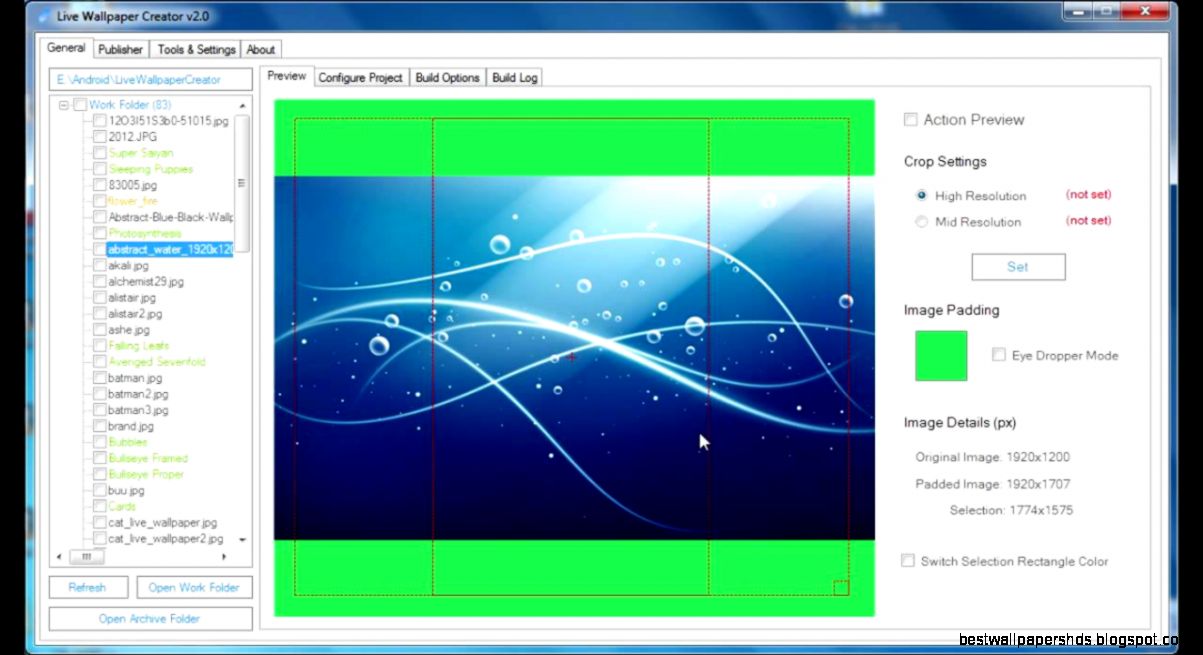Select Sleeping Puppies item in tree

151,169
